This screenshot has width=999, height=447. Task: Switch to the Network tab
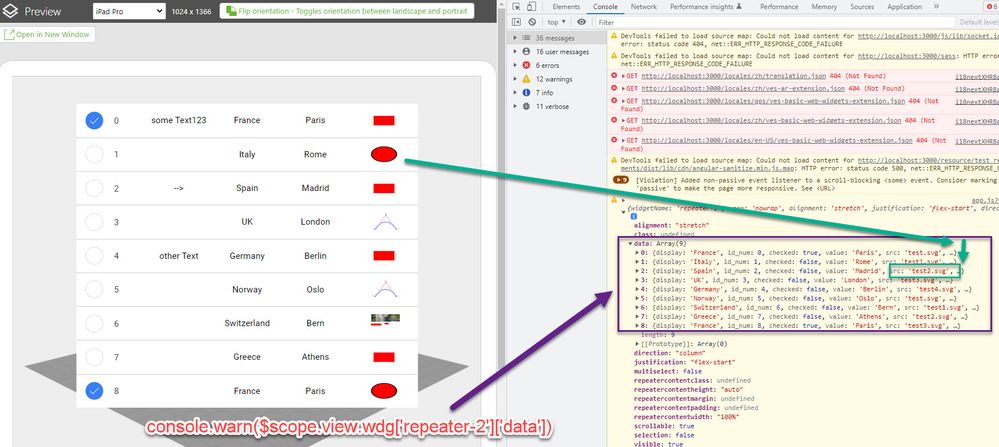(643, 6)
